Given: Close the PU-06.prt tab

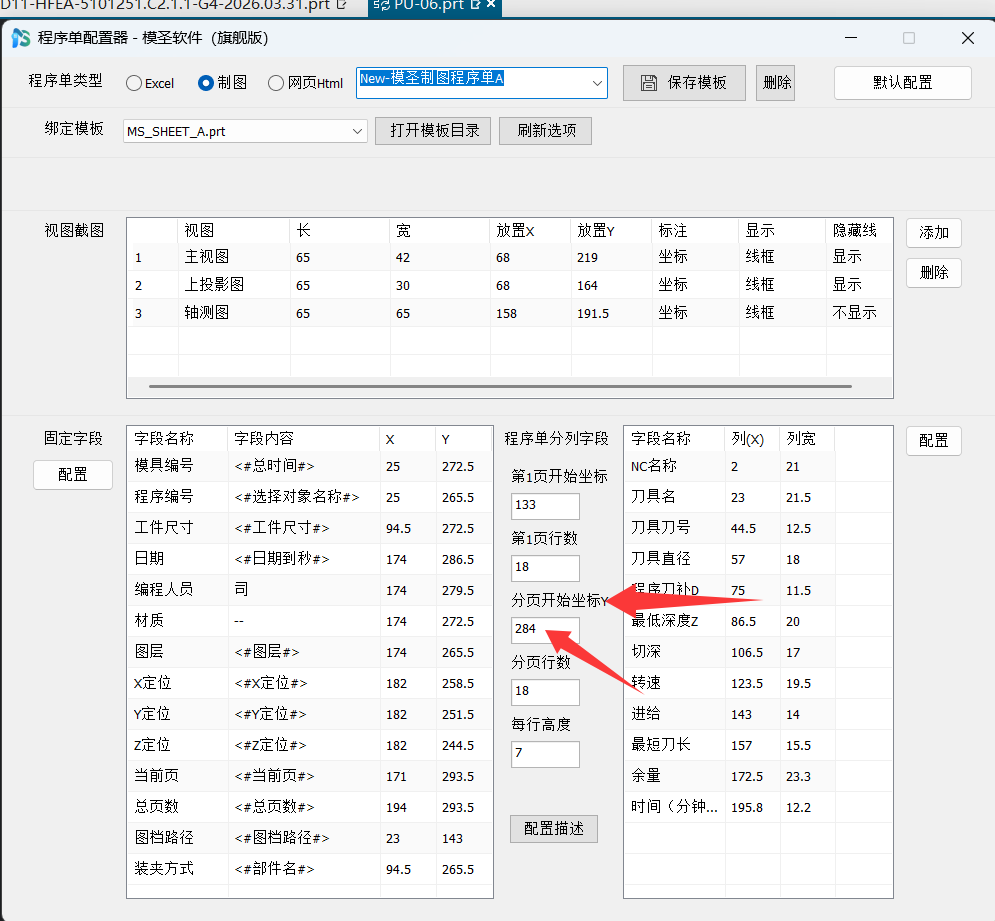Looking at the screenshot, I should point(491,4).
